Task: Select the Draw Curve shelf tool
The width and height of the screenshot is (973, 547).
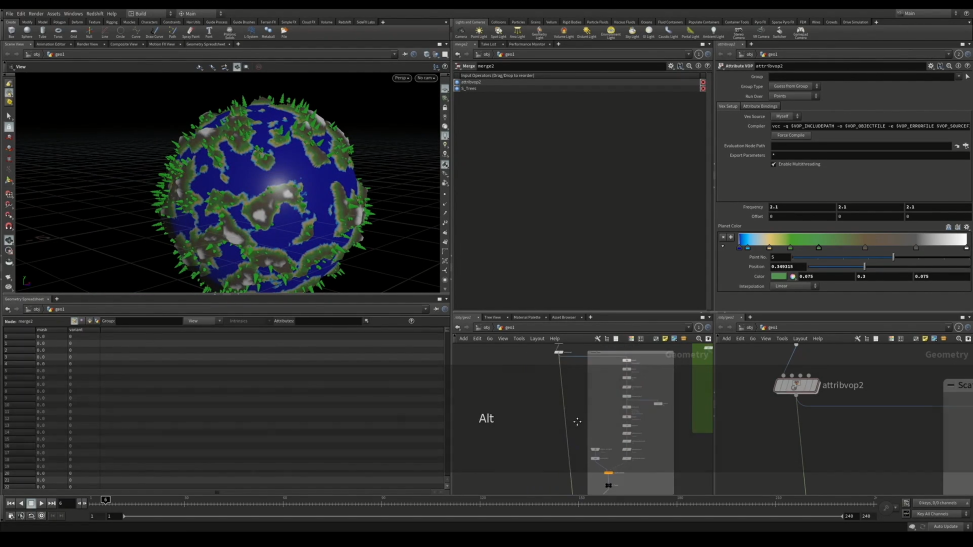Action: point(154,32)
